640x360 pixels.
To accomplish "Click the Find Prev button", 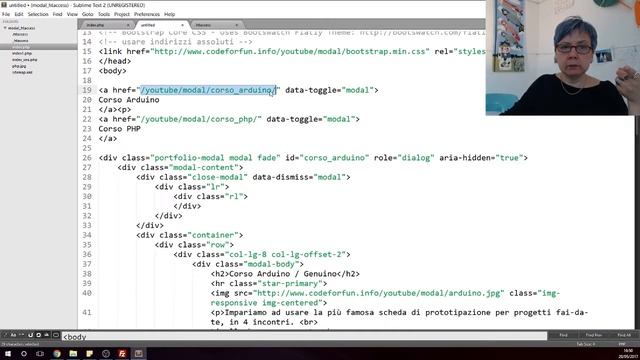I will tap(593, 335).
